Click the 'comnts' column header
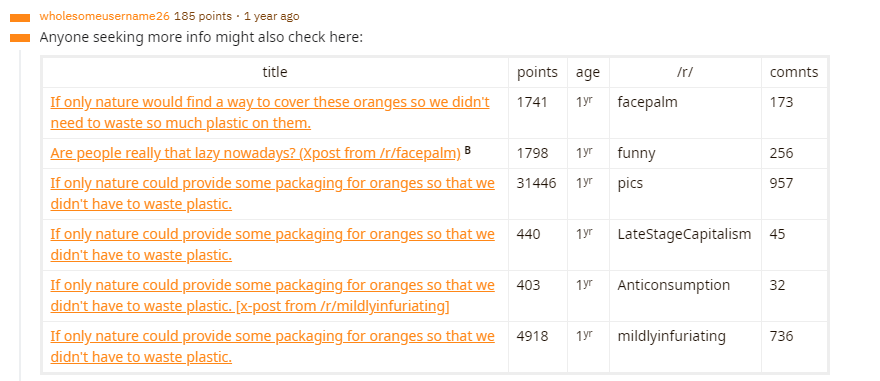The width and height of the screenshot is (880, 381). click(x=794, y=72)
